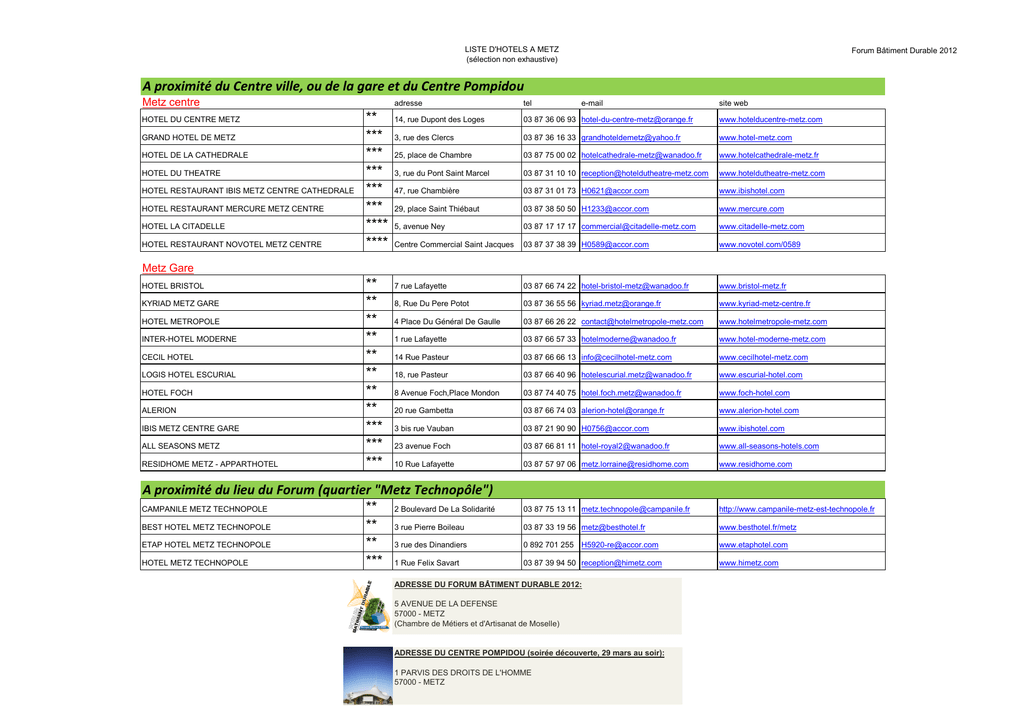Visit www.kyriad-metz-centre.fr
The height and width of the screenshot is (725, 1024).
tap(764, 304)
